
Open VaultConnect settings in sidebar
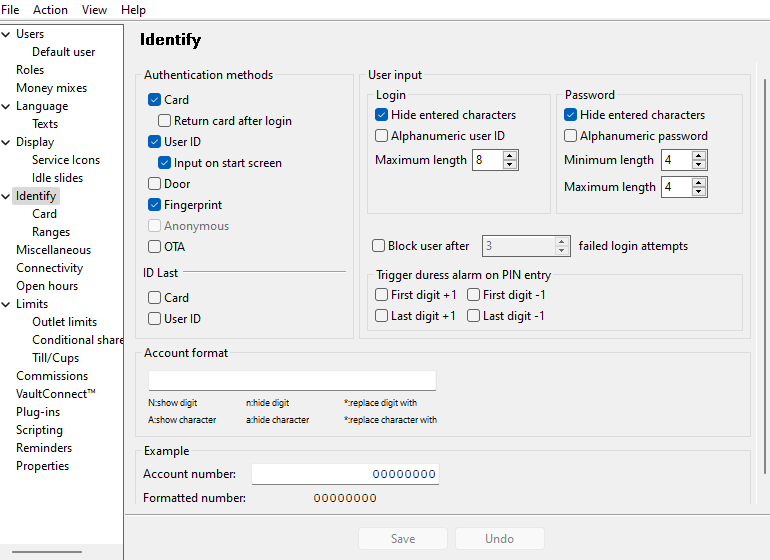(56, 394)
